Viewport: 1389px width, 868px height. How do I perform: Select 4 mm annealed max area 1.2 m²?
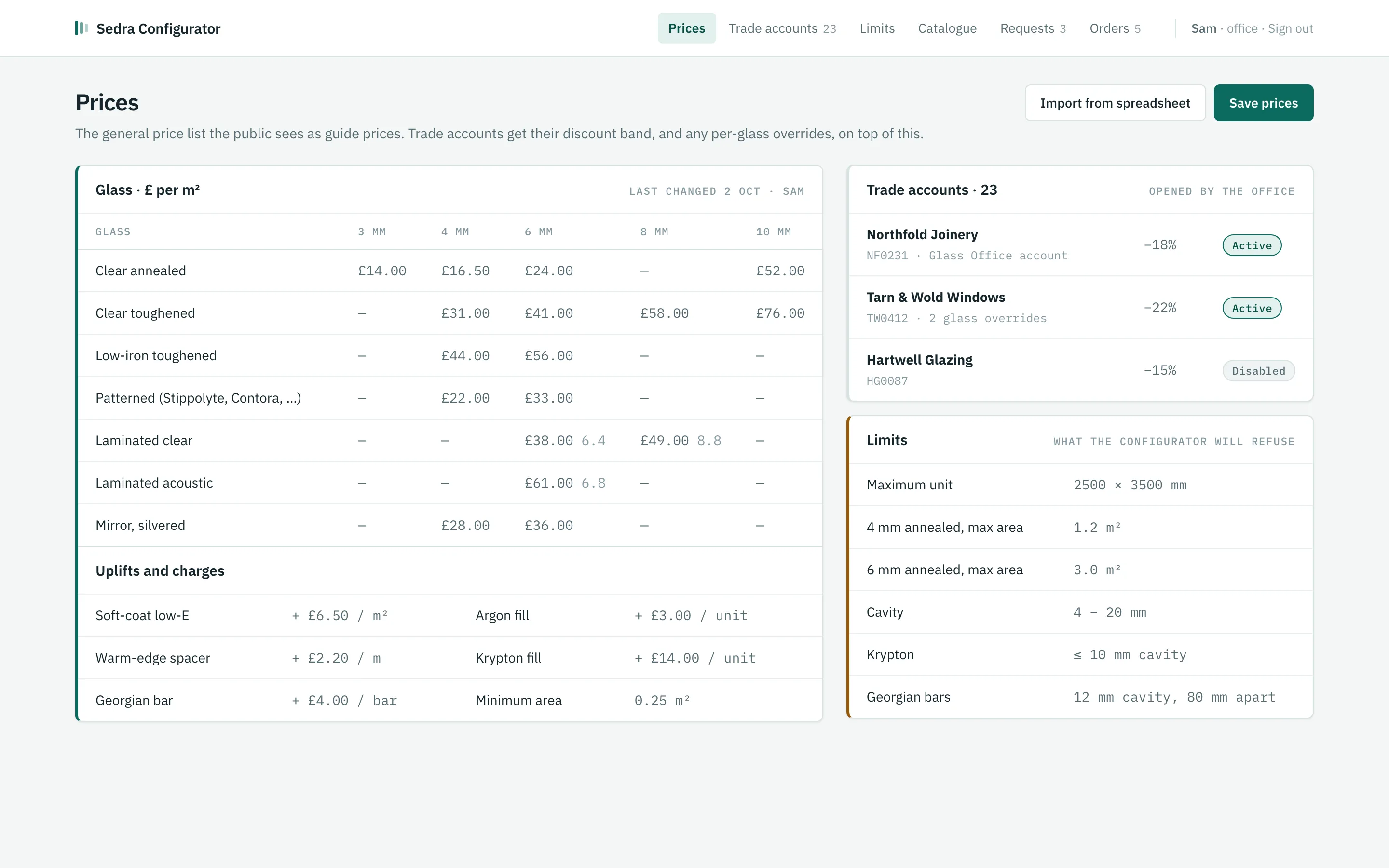pyautogui.click(x=1097, y=528)
